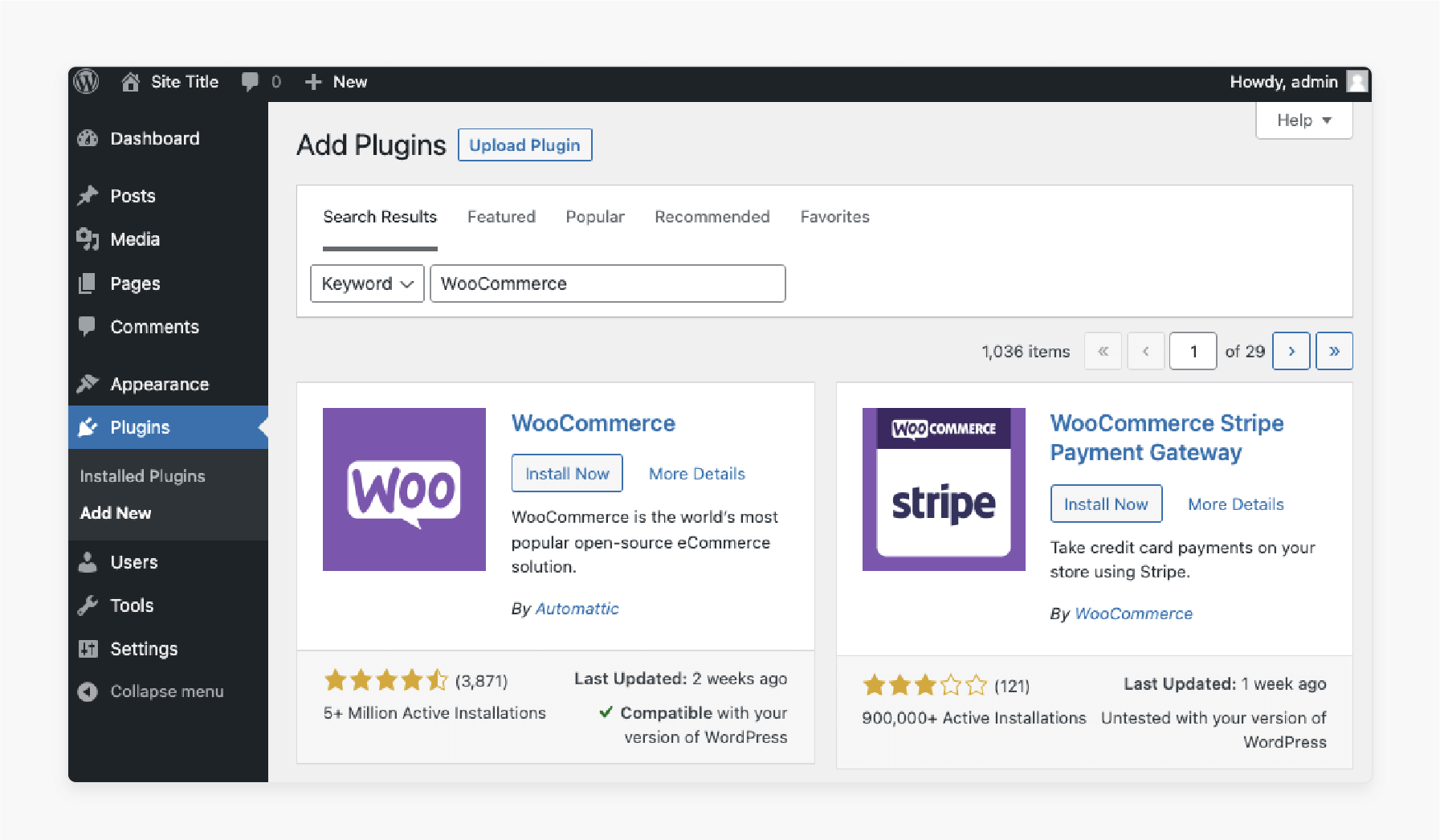The height and width of the screenshot is (840, 1440).
Task: Click the Collapse menu label
Action: click(x=167, y=691)
